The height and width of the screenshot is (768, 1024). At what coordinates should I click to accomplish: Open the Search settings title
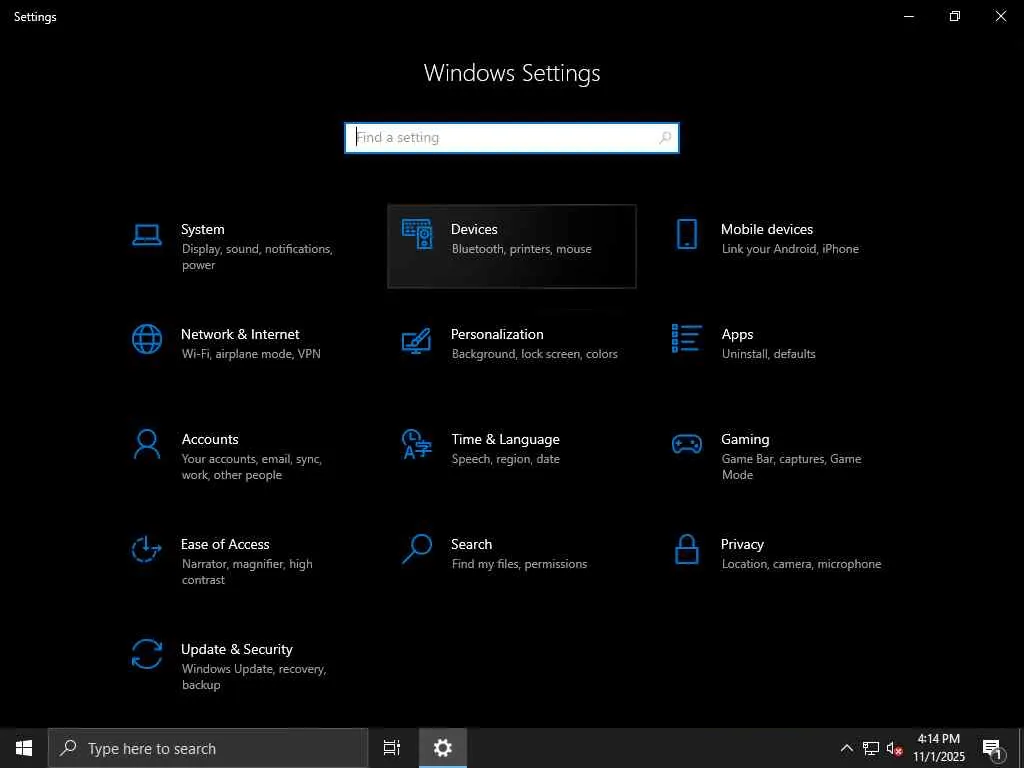click(472, 545)
